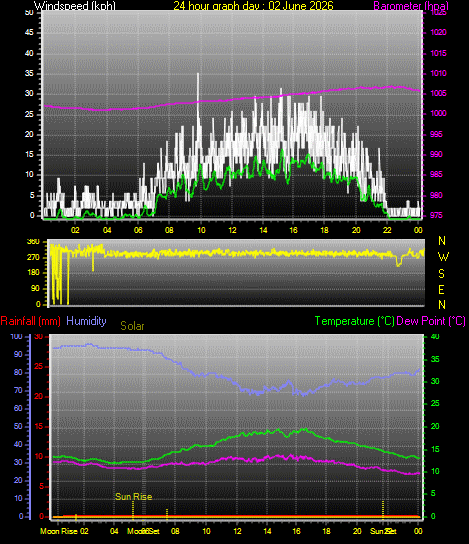469x544 pixels.
Task: Select the "Solar" legend label
Action: (132, 326)
